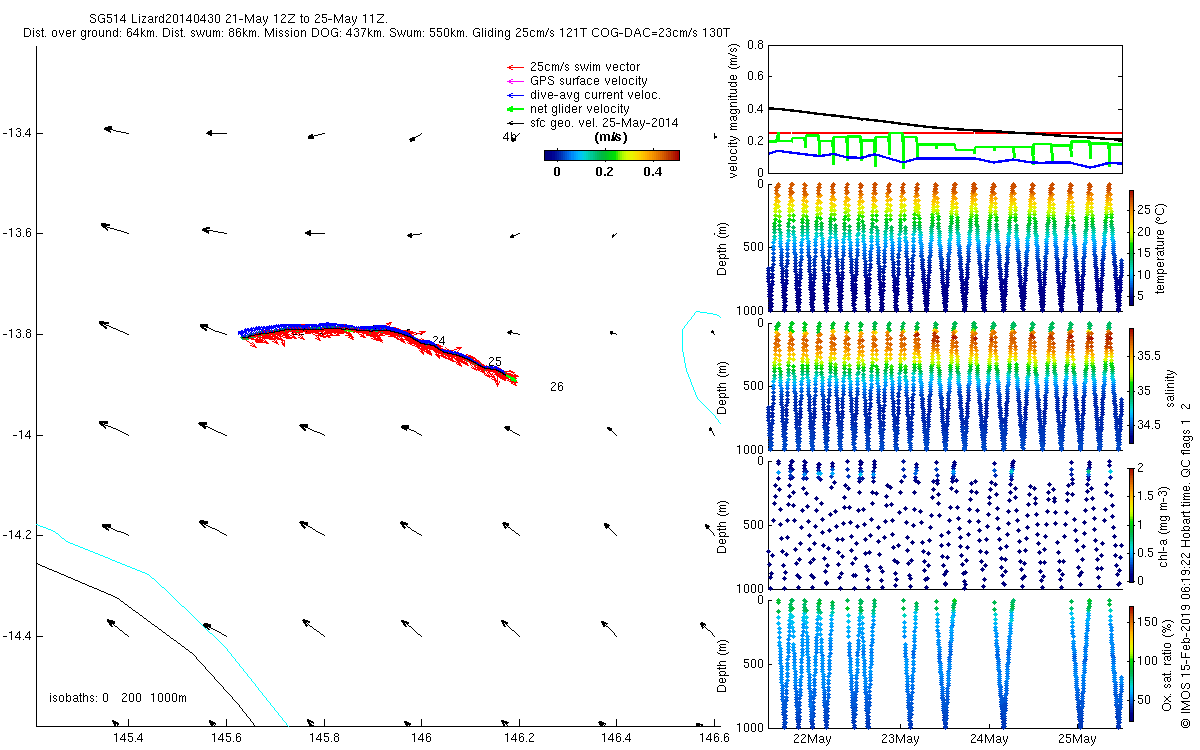Viewport: 1200px width, 750px height.
Task: Click the green net glider velocity legend arrow
Action: (515, 109)
